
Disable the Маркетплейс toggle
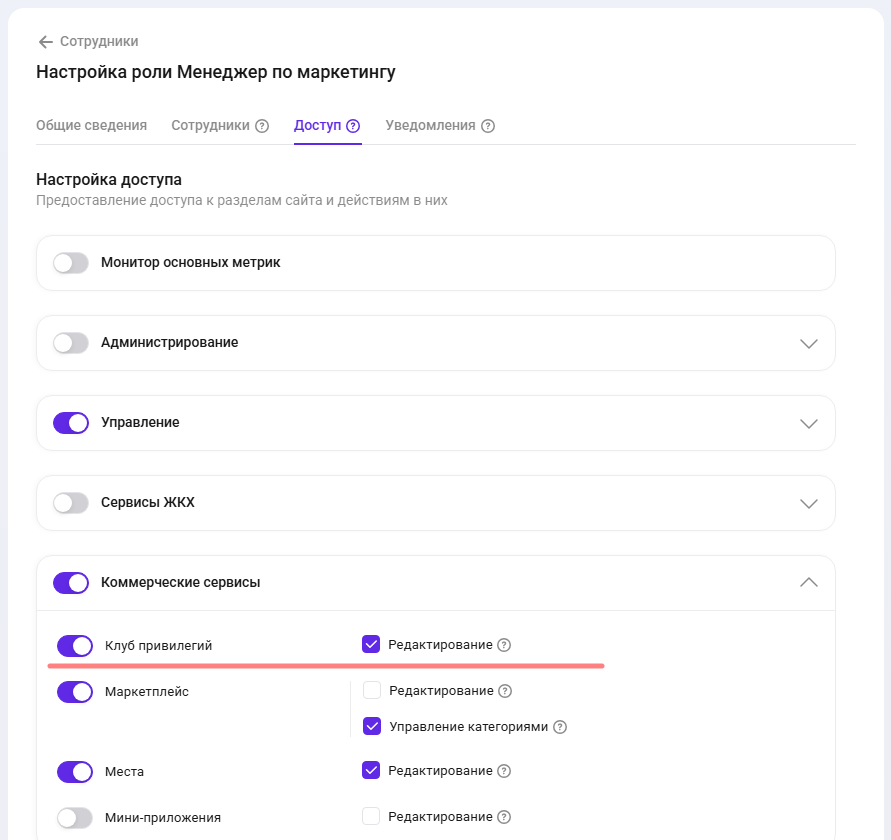pos(75,691)
